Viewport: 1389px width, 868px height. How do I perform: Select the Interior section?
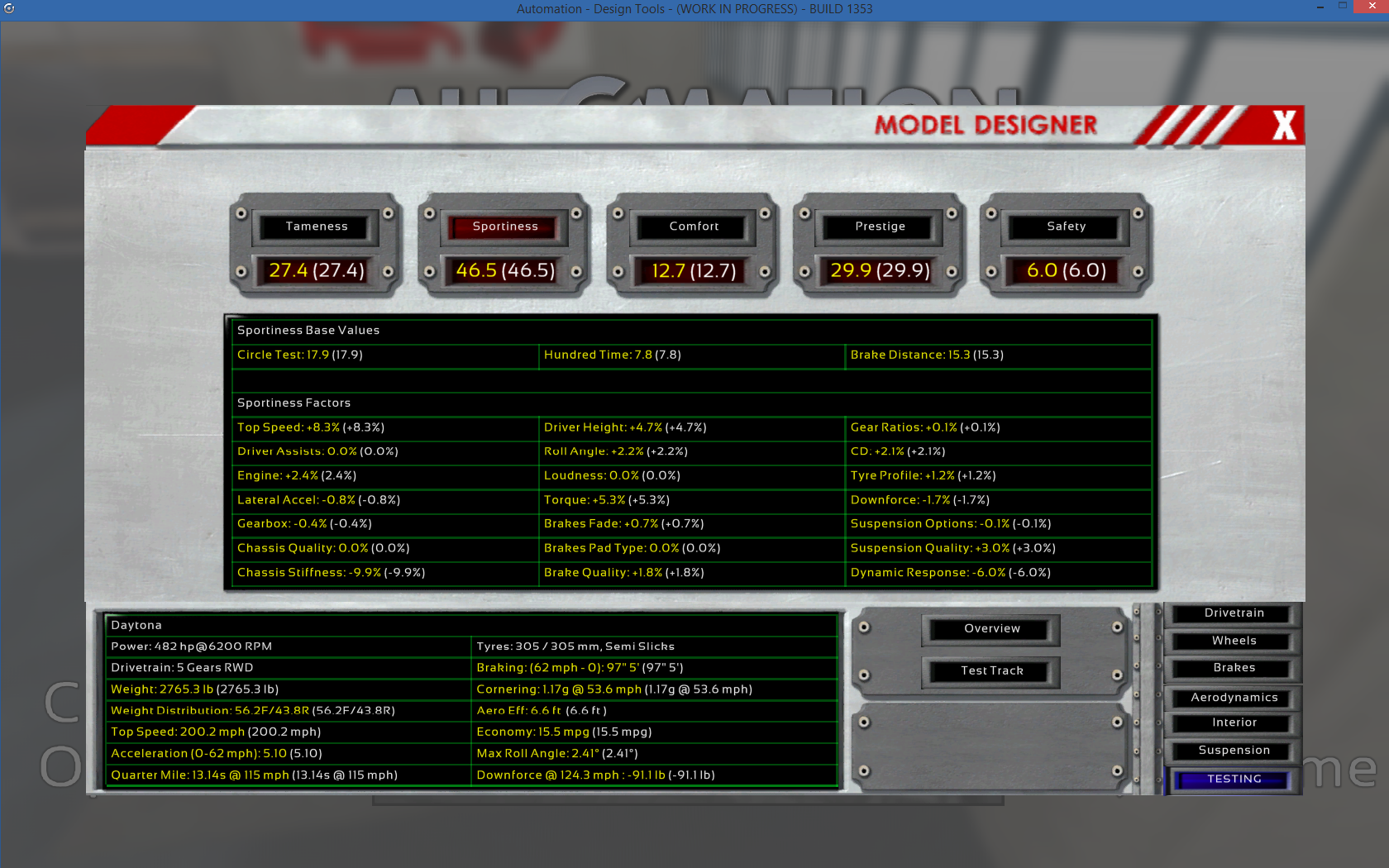coord(1234,723)
